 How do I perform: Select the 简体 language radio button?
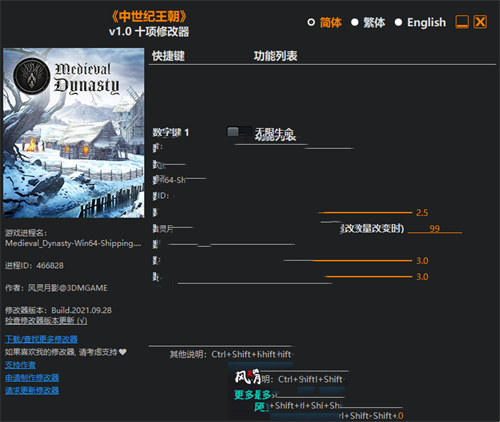311,22
